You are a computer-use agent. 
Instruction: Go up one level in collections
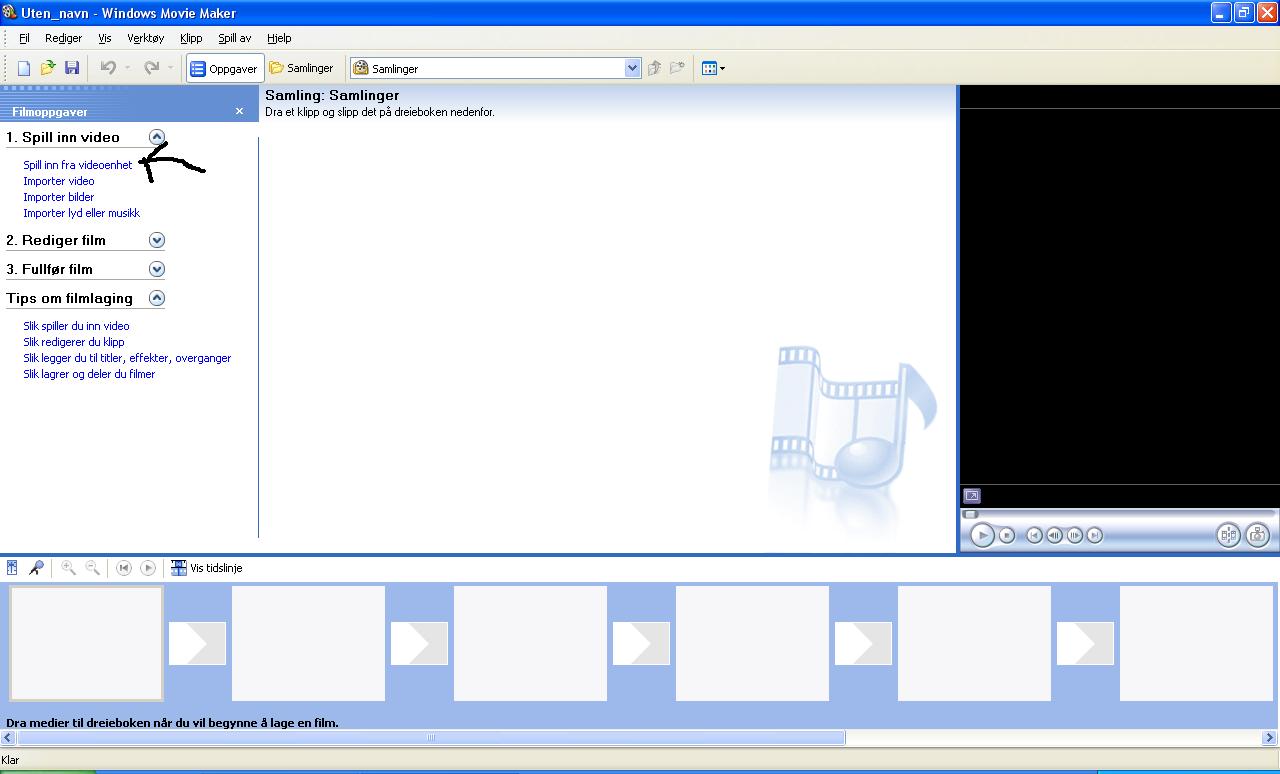tap(655, 68)
